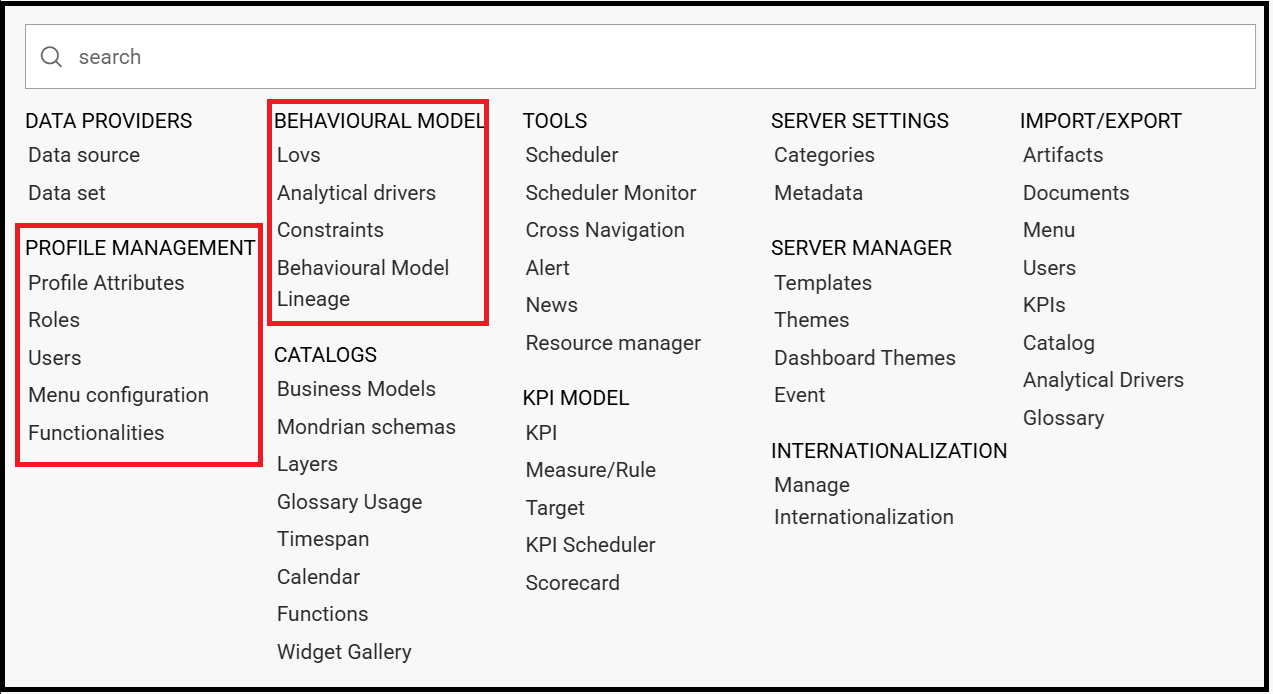Screen dimensions: 1273x694
Task: Open Catalog under Import/Export
Action: pos(1059,343)
